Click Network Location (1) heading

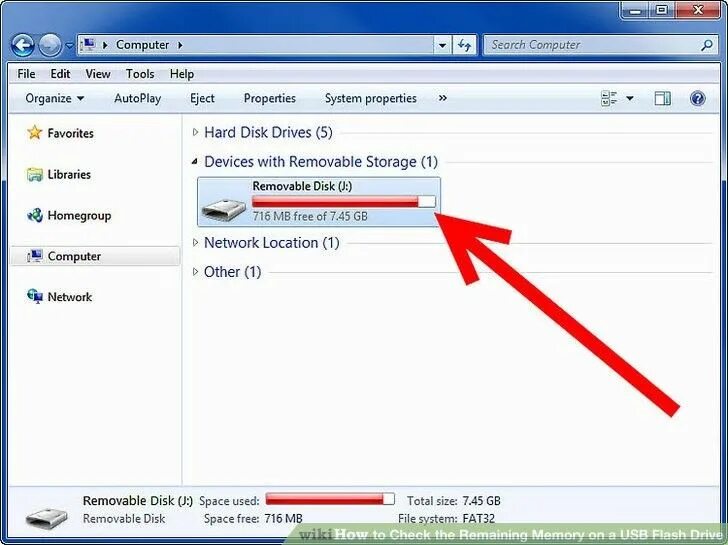(272, 242)
